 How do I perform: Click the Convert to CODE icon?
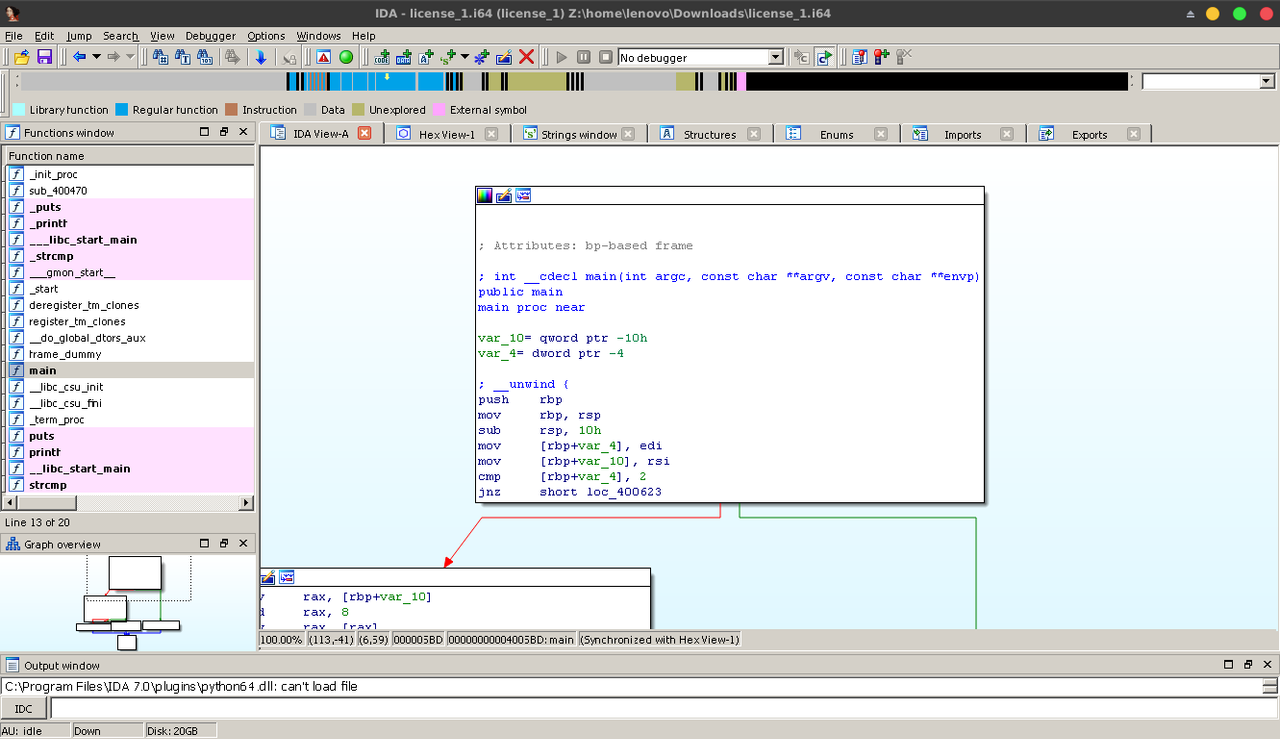(382, 57)
